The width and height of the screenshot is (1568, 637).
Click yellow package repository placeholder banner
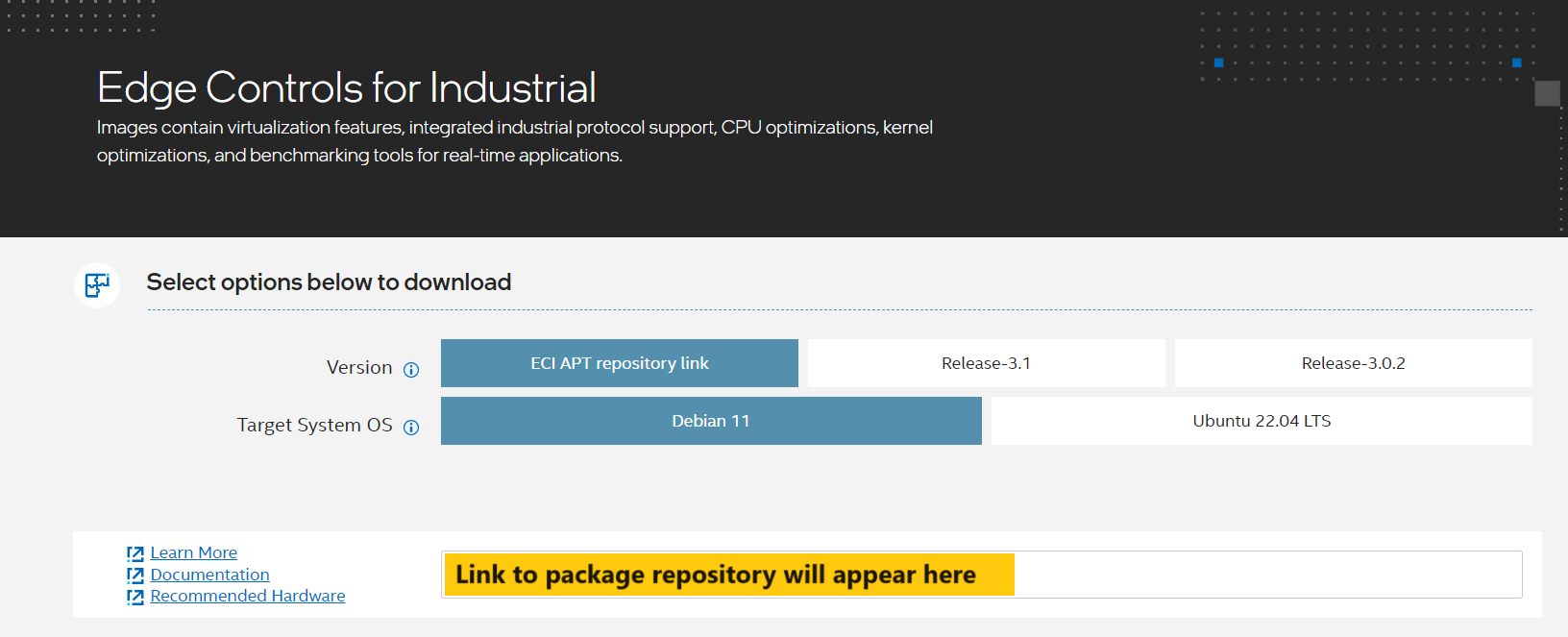[729, 575]
